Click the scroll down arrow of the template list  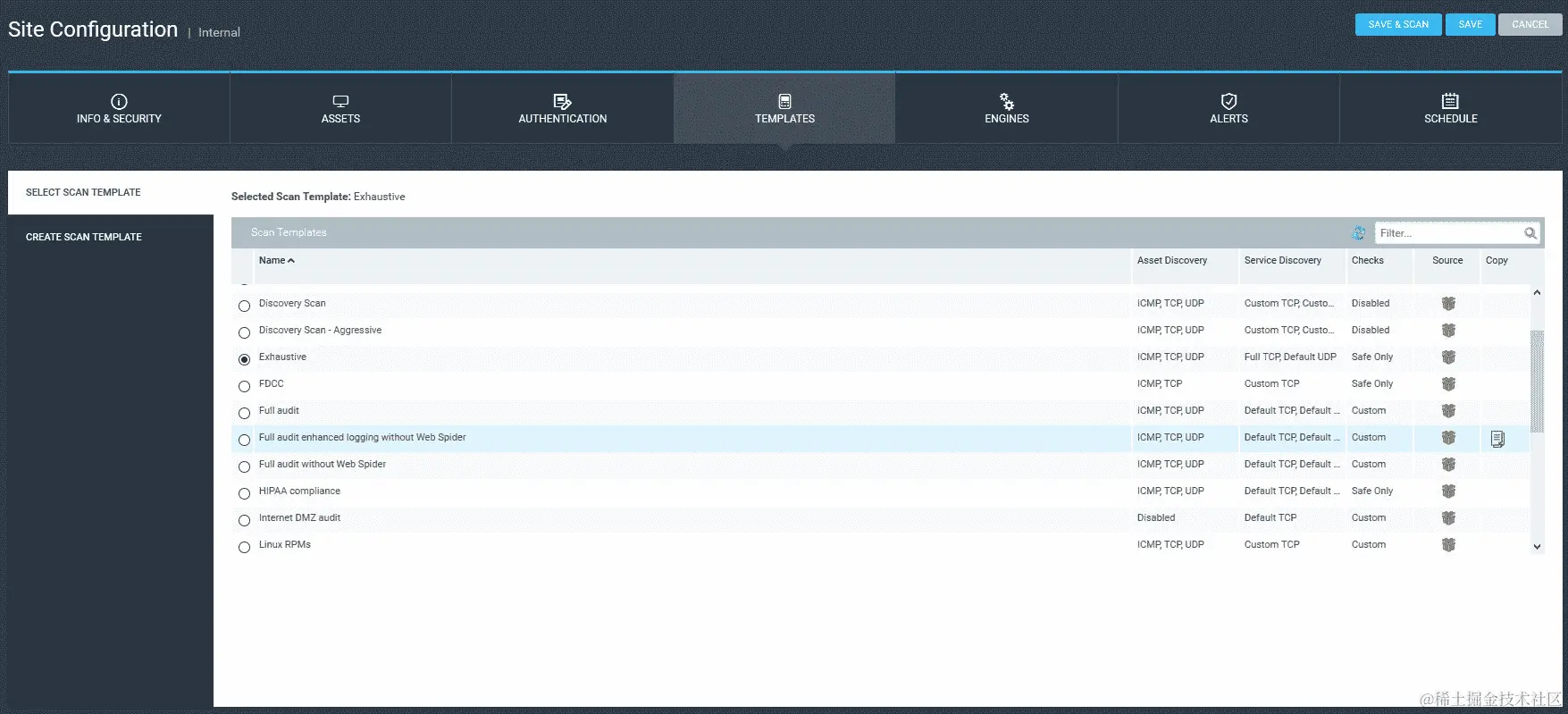pyautogui.click(x=1537, y=547)
